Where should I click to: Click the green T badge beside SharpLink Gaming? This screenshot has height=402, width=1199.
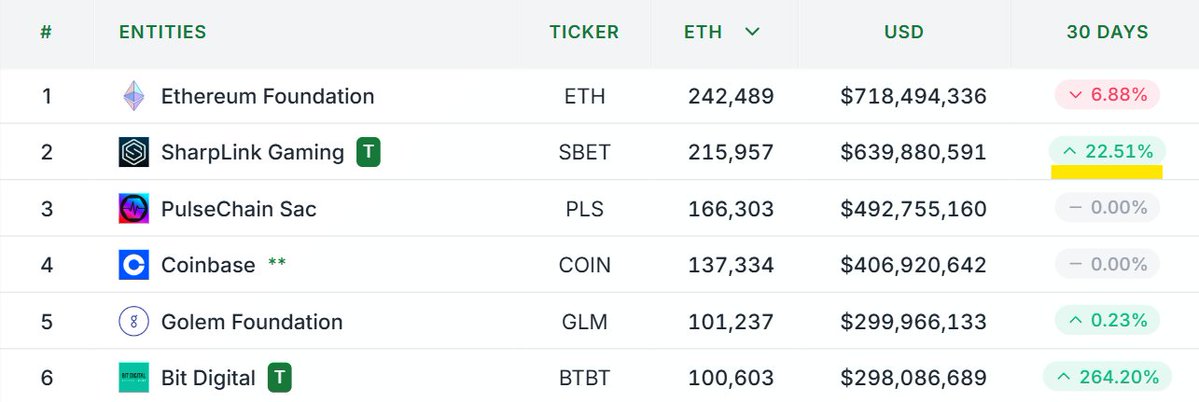point(368,152)
